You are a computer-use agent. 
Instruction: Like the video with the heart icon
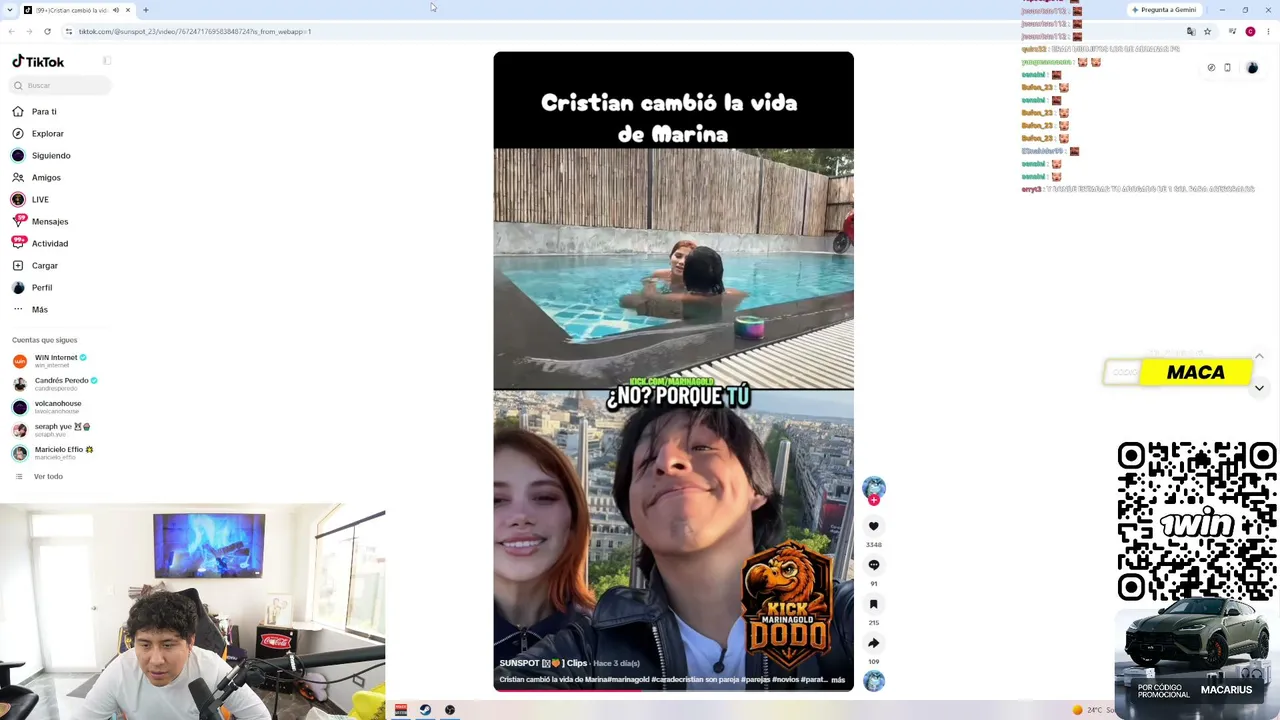pyautogui.click(x=874, y=526)
